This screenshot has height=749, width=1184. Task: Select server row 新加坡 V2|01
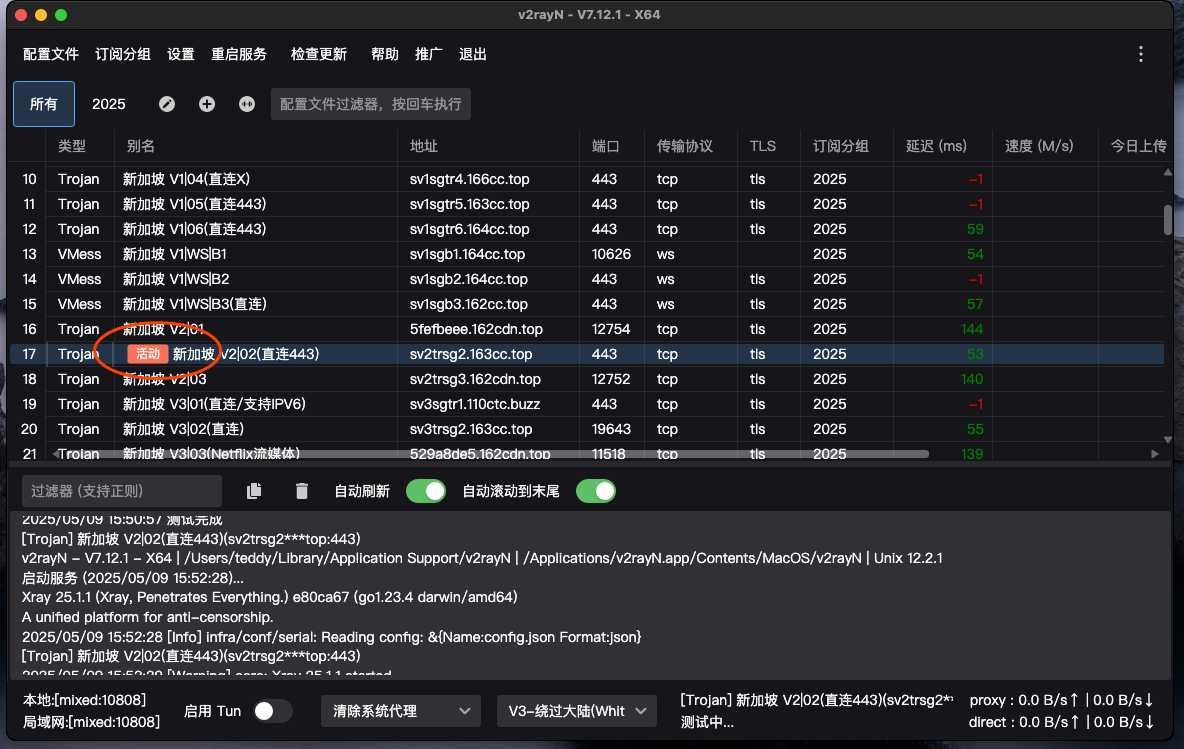[x=586, y=329]
